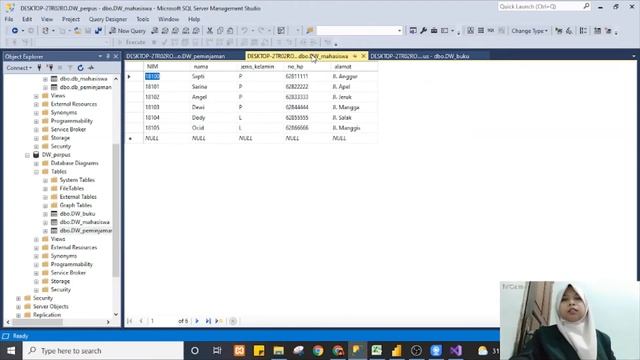This screenshot has height=360, width=640.
Task: Click the current record number field
Action: tap(162, 321)
